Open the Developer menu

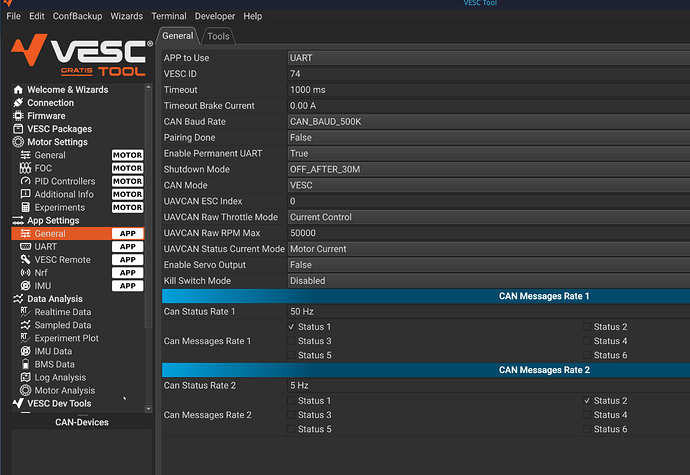click(x=215, y=16)
